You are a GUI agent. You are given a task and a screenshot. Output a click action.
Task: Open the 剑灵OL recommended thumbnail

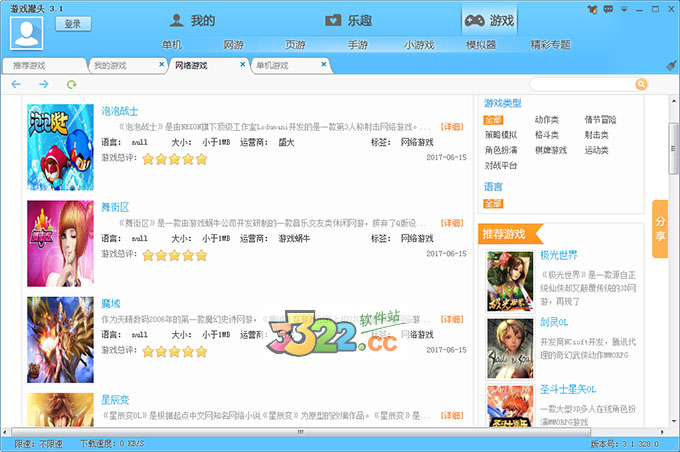point(510,348)
